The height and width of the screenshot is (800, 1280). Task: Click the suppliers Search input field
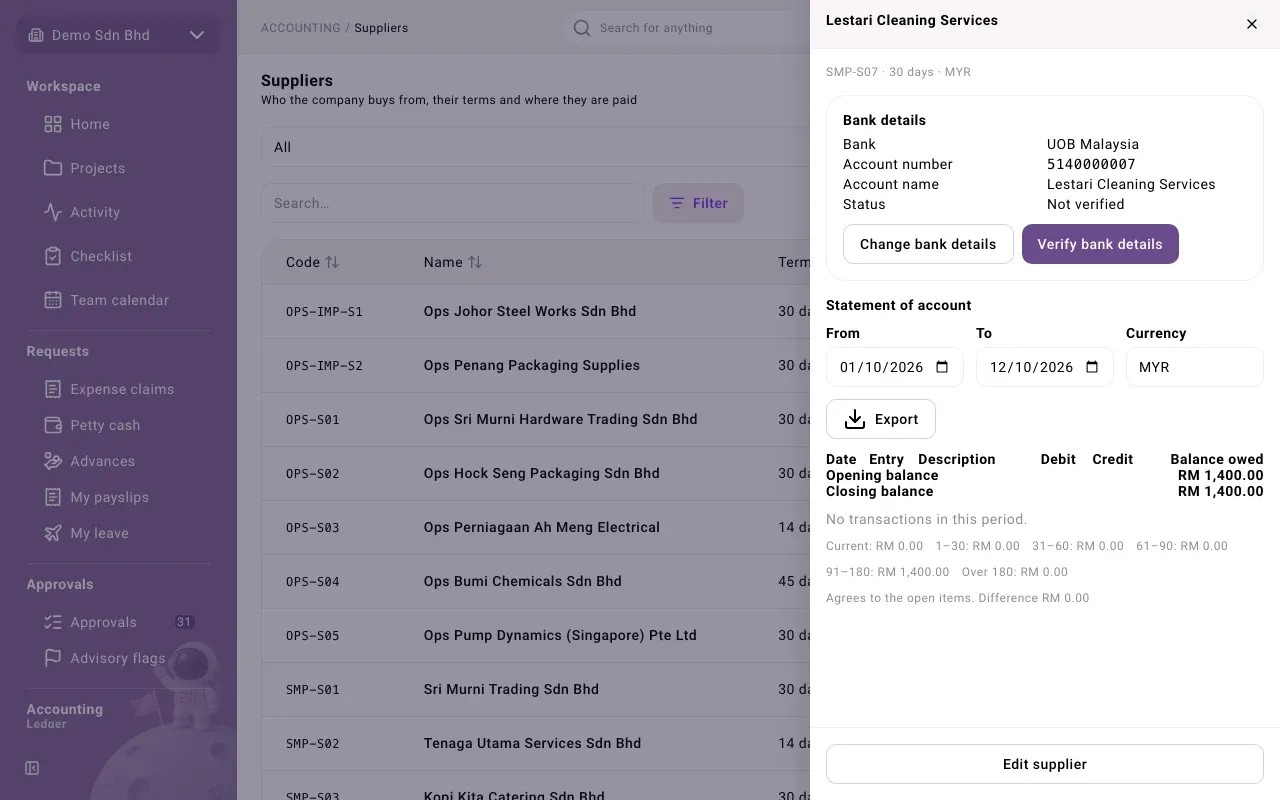(453, 203)
